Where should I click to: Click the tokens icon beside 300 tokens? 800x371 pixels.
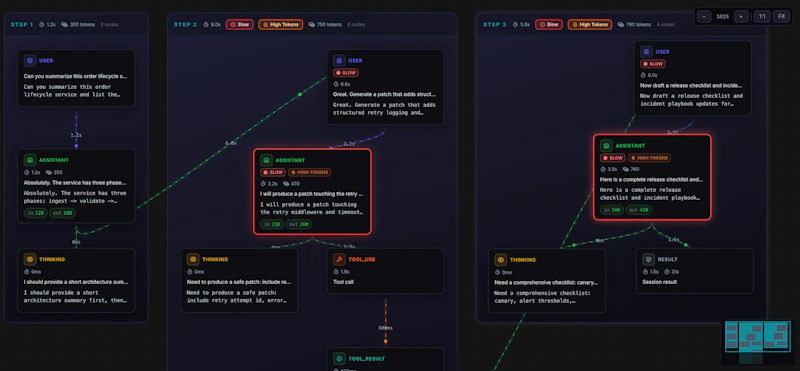pyautogui.click(x=64, y=24)
